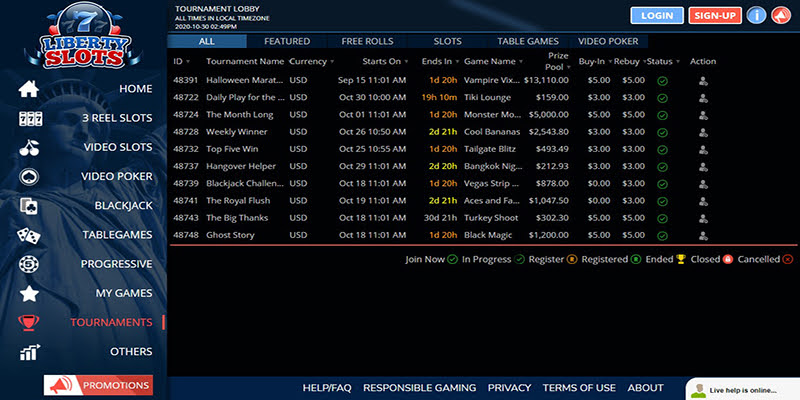Screen dimensions: 800x400
Task: Select the ALL tournaments tab
Action: [x=207, y=41]
